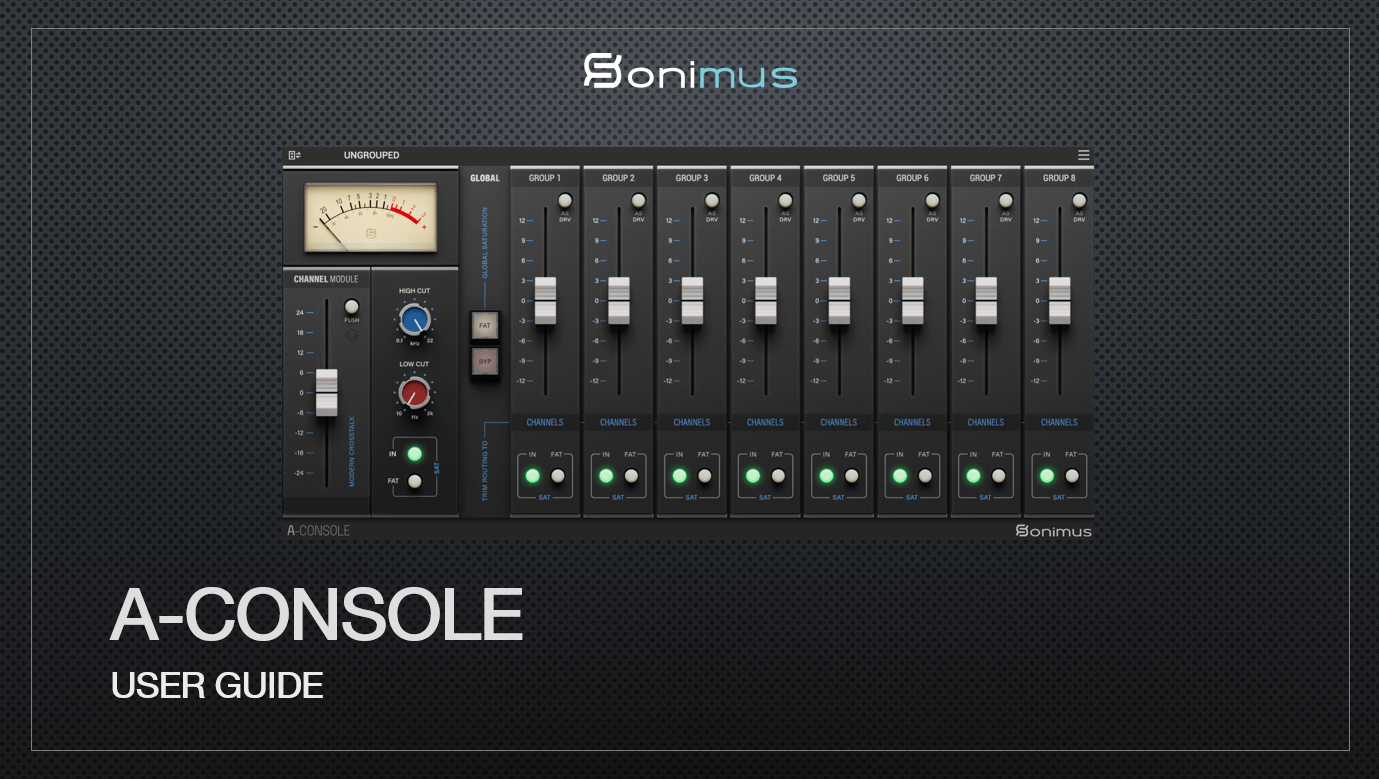Toggle Group 1 IN saturation LED
The height and width of the screenshot is (779, 1379).
click(x=532, y=476)
